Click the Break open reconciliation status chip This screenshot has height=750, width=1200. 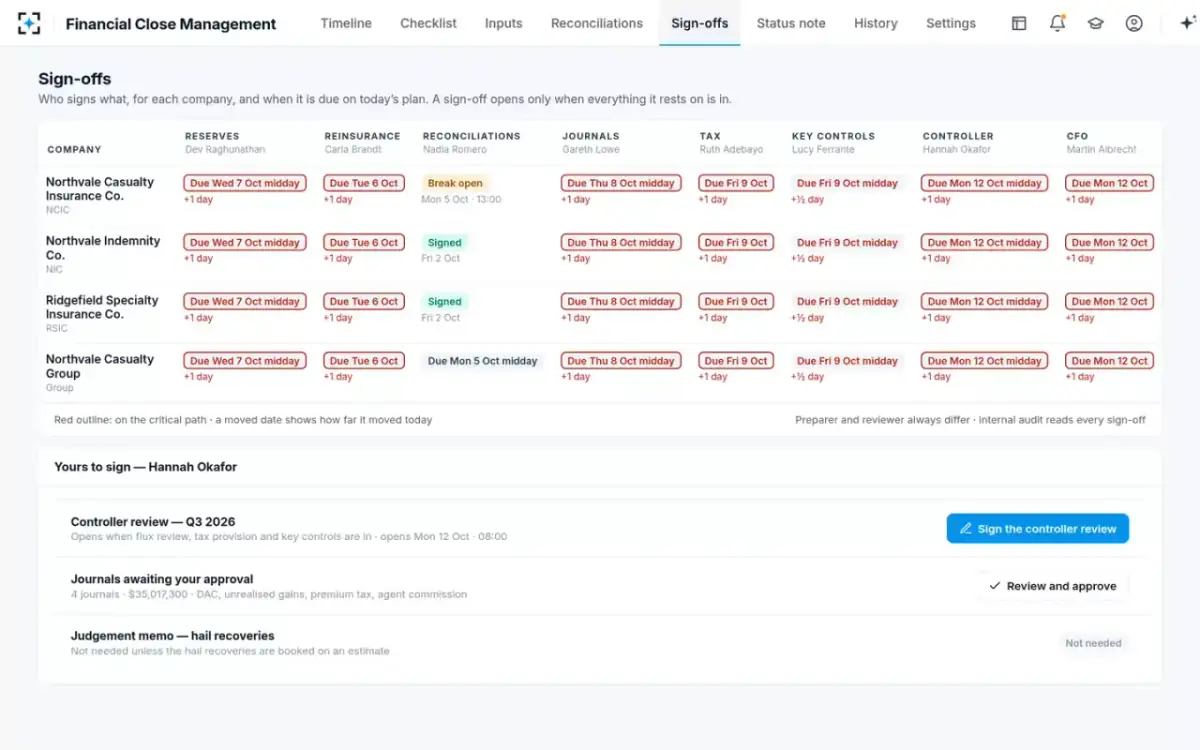coord(455,183)
